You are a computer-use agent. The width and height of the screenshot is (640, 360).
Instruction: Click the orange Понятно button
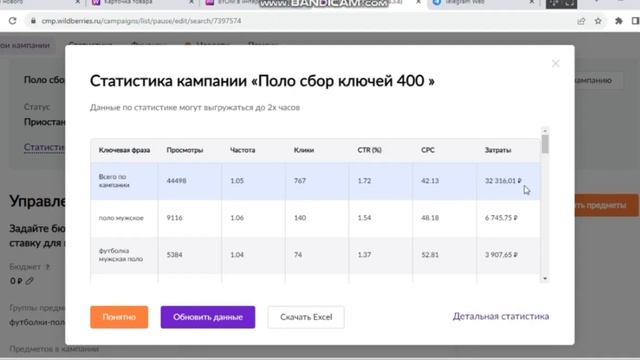pos(119,317)
